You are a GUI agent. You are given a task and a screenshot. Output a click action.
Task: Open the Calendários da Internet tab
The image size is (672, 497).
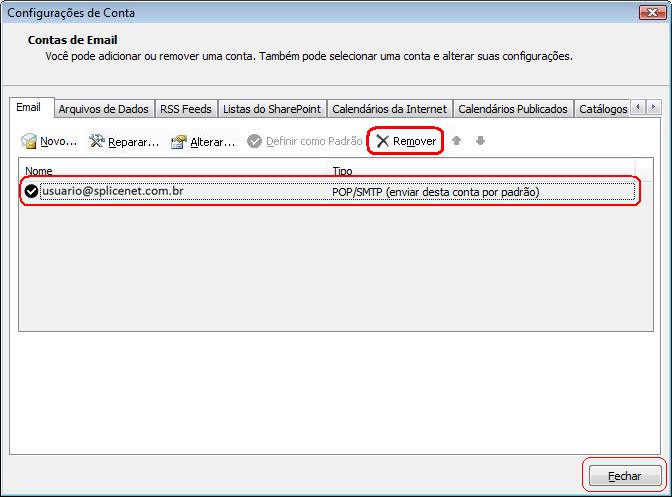pyautogui.click(x=389, y=109)
